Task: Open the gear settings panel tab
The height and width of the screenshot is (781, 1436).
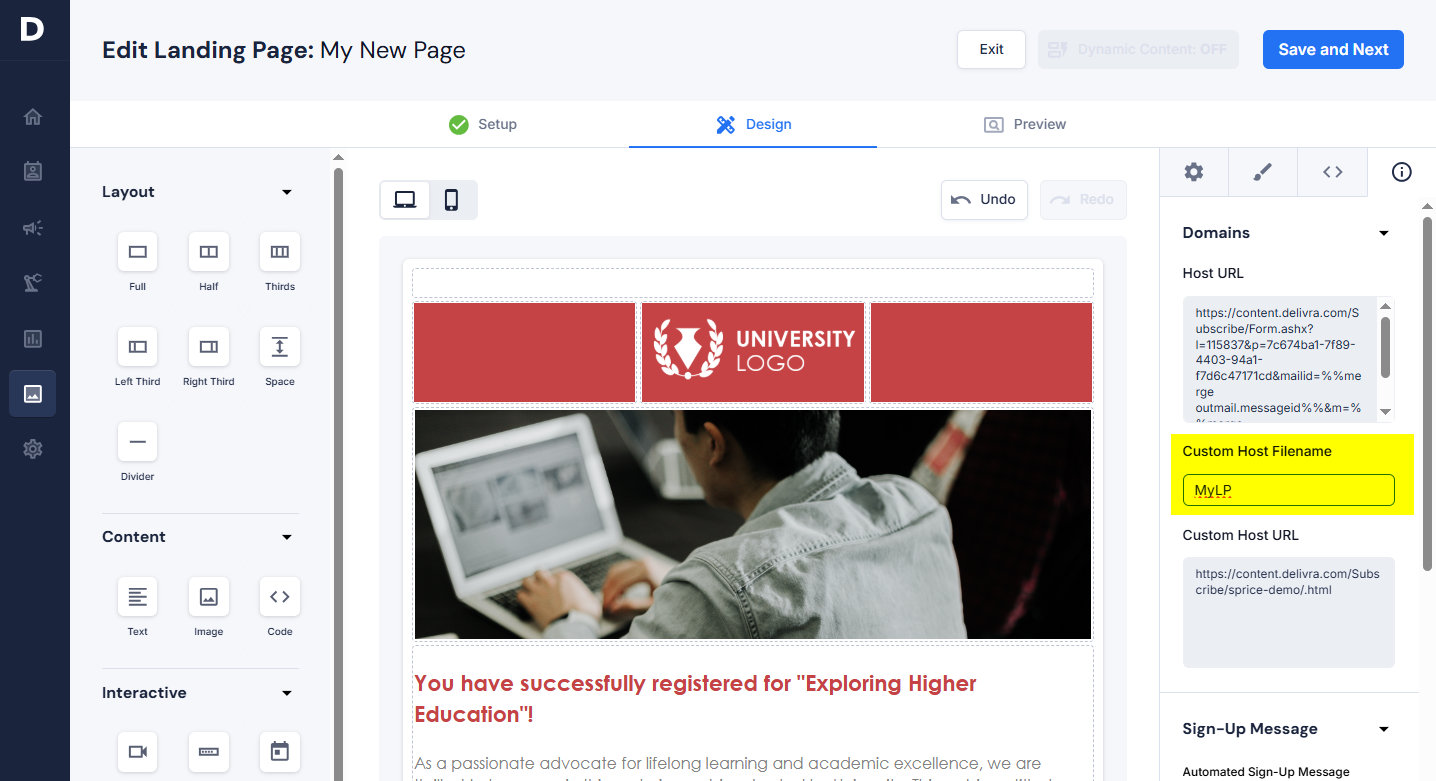Action: click(x=1194, y=172)
